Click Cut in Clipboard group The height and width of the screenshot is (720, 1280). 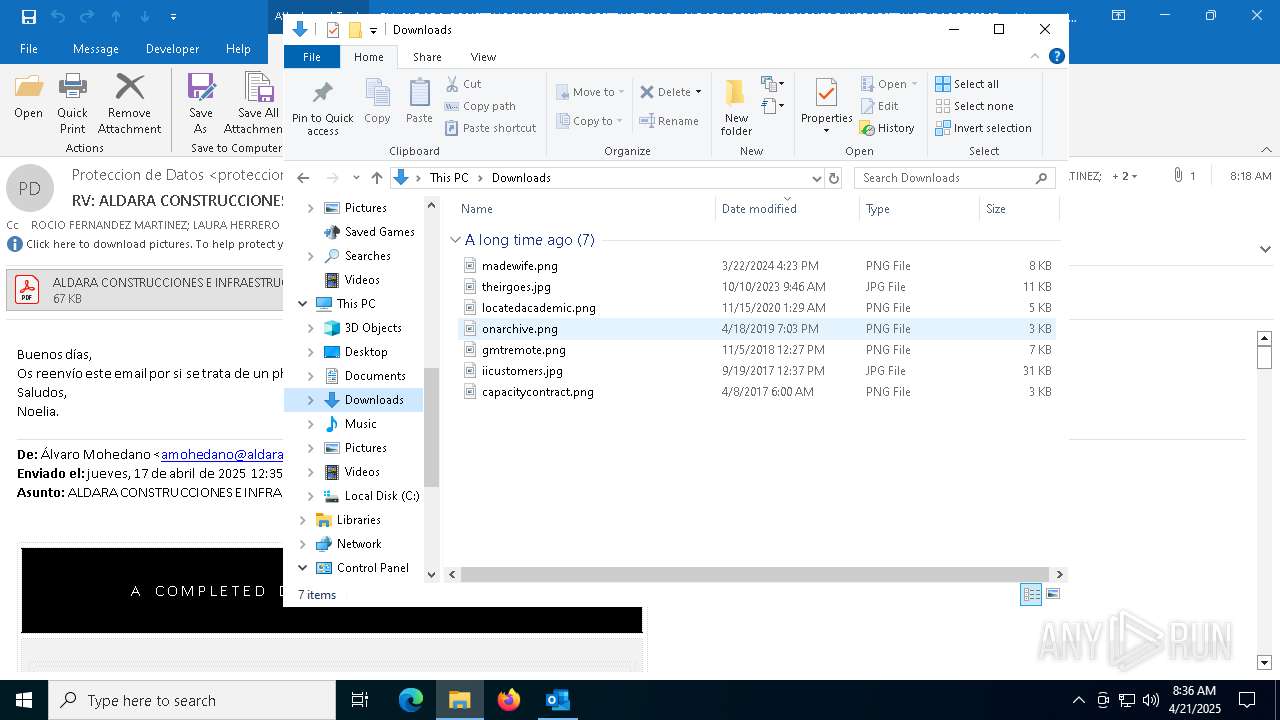click(x=463, y=84)
